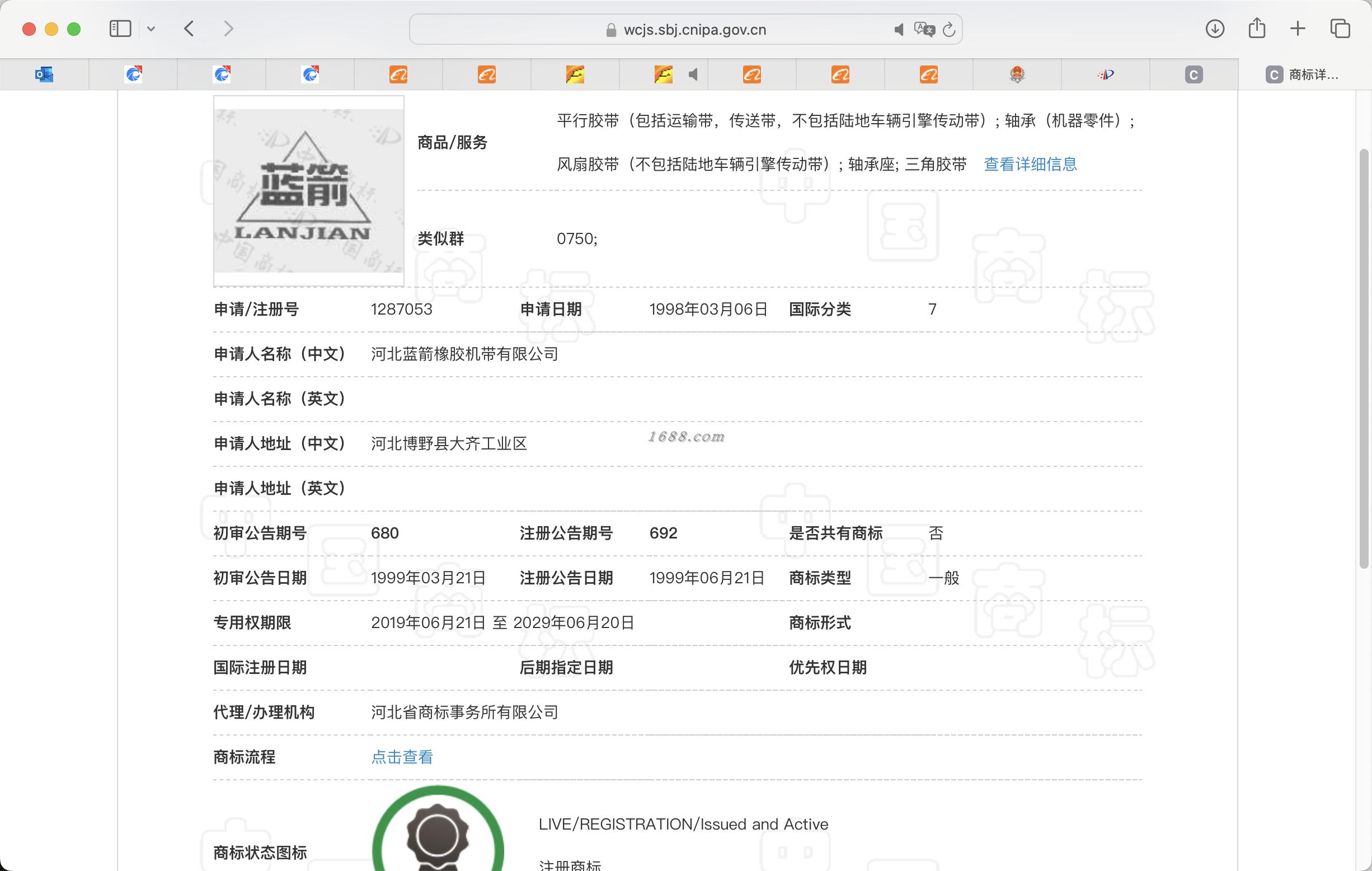Click the 优先权日期 label
This screenshot has width=1372, height=871.
pyautogui.click(x=828, y=667)
